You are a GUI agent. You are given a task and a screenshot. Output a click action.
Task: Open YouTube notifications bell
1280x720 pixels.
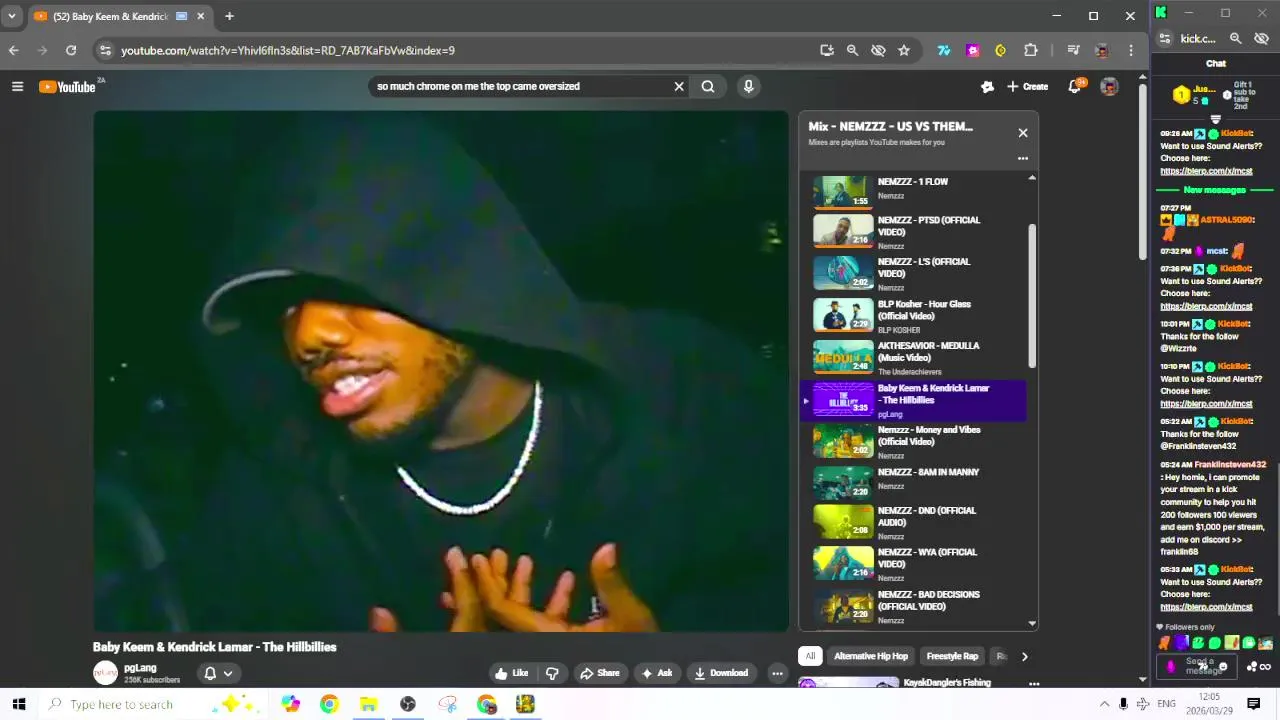click(1075, 87)
